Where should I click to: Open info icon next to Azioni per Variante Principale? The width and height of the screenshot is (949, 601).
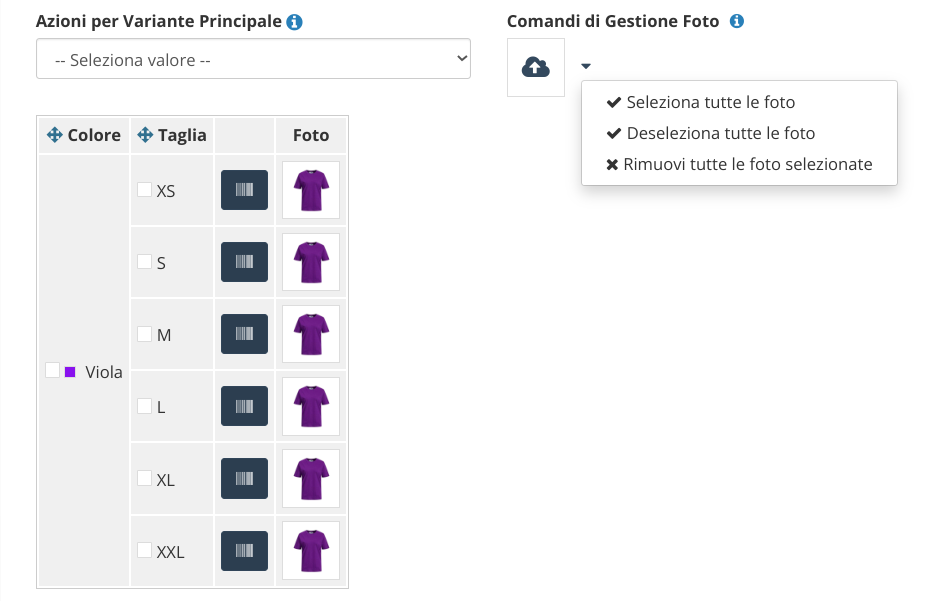pos(294,22)
